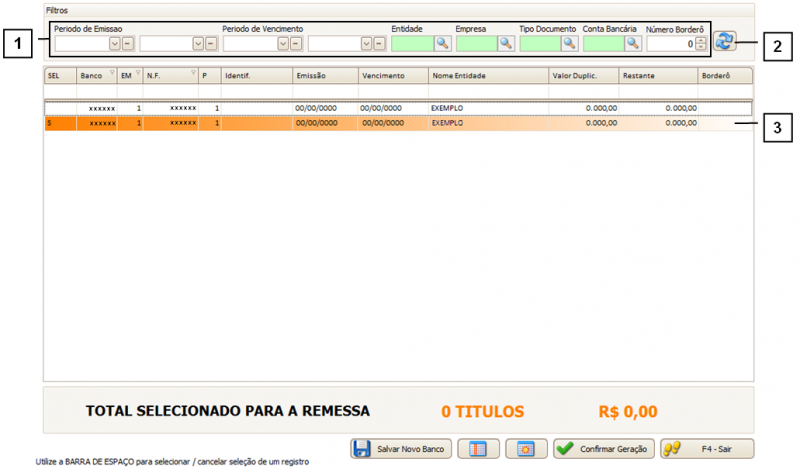This screenshot has height=469, width=800.
Task: Click the refresh filters icon button
Action: tap(725, 41)
